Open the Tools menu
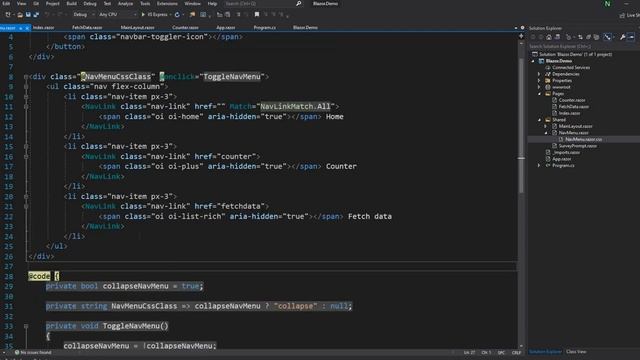Viewport: 640px width, 360px height. [145, 4]
